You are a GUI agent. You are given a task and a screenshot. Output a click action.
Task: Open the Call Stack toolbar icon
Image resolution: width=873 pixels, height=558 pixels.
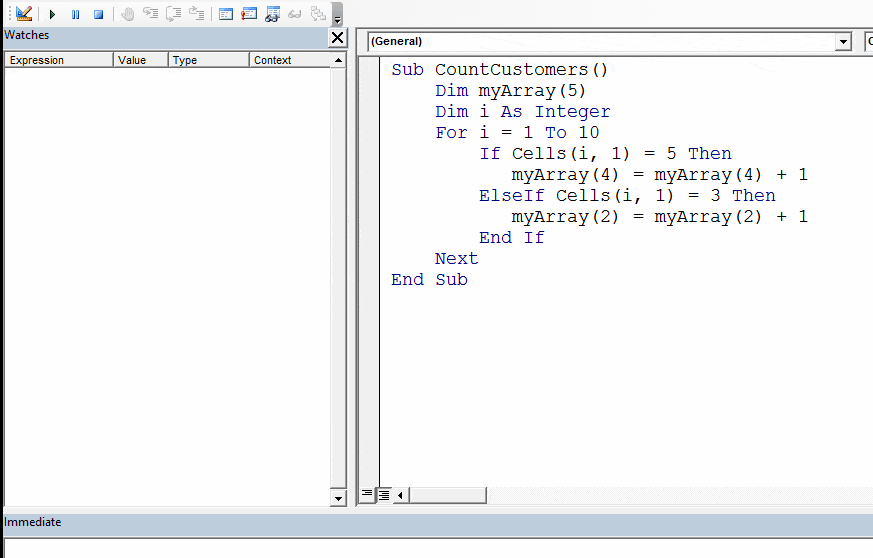[x=318, y=14]
